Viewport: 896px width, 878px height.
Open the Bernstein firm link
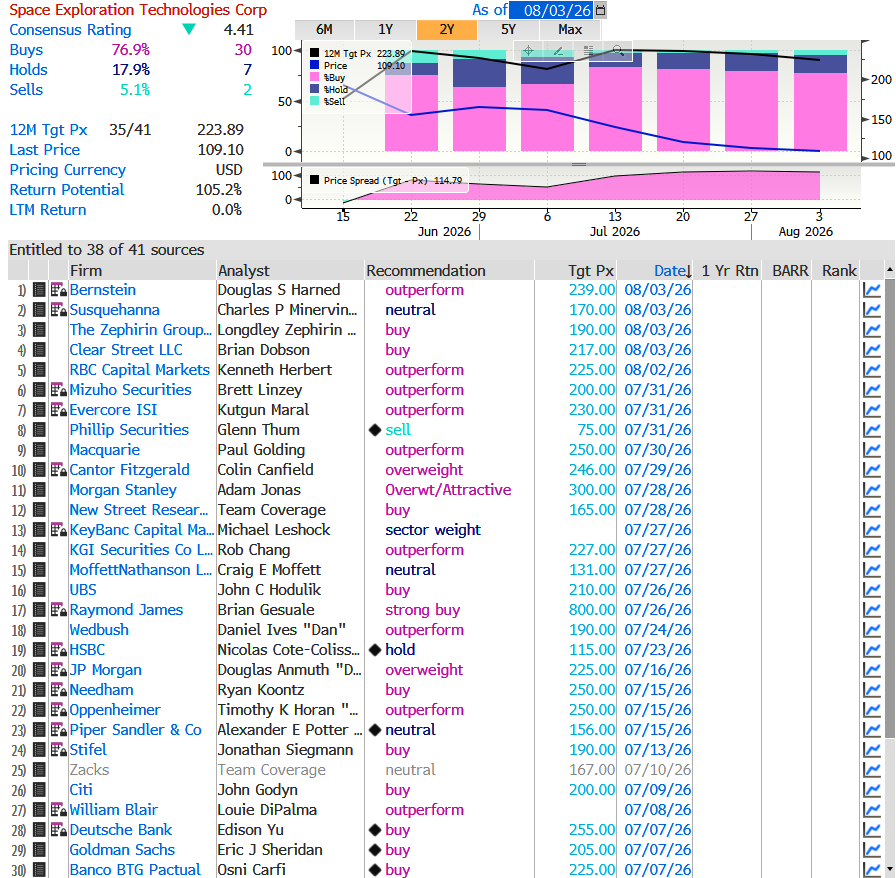pyautogui.click(x=103, y=290)
